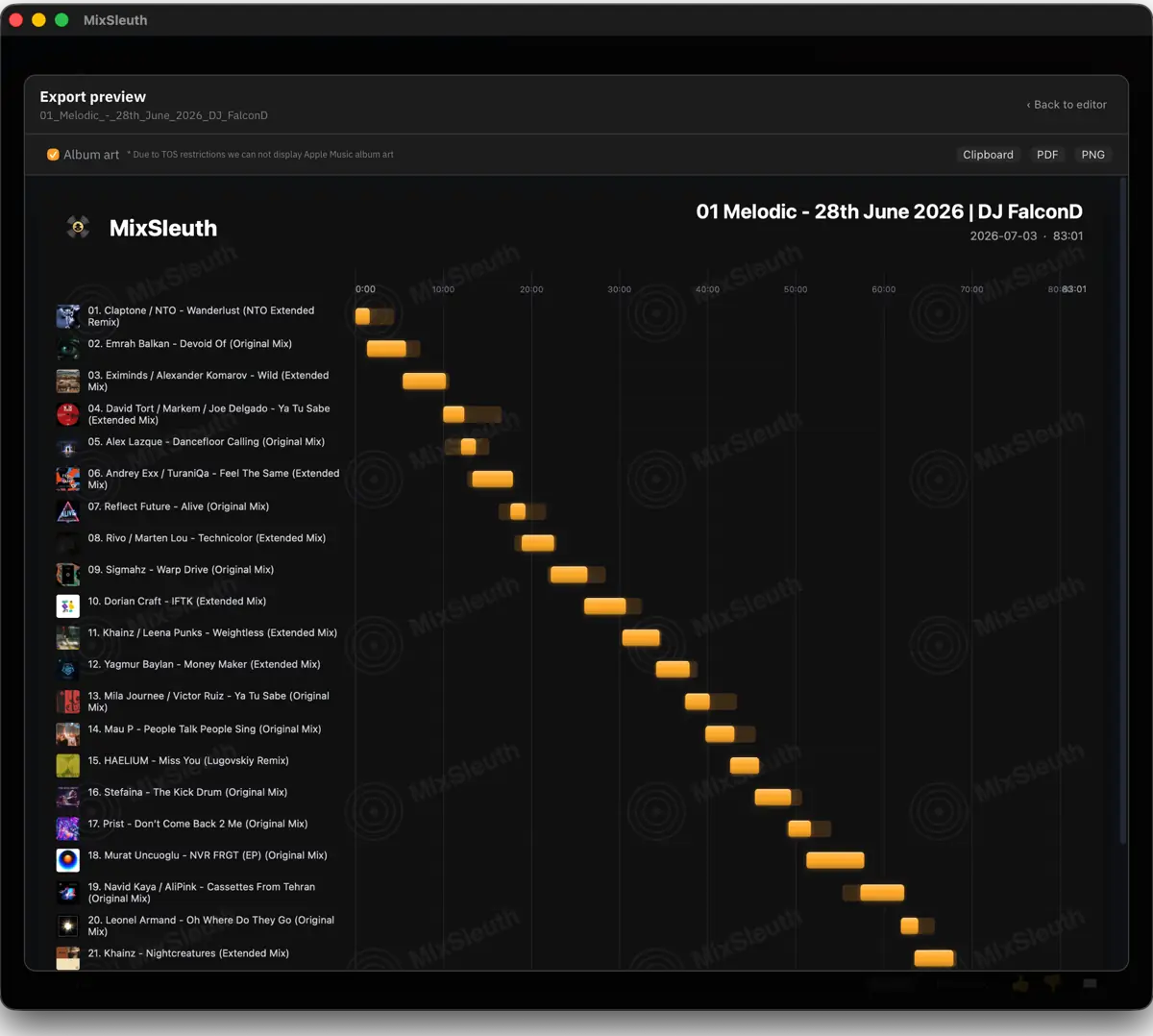Click album art for Sigmahz Warp Drive
This screenshot has width=1153, height=1036.
[67, 575]
